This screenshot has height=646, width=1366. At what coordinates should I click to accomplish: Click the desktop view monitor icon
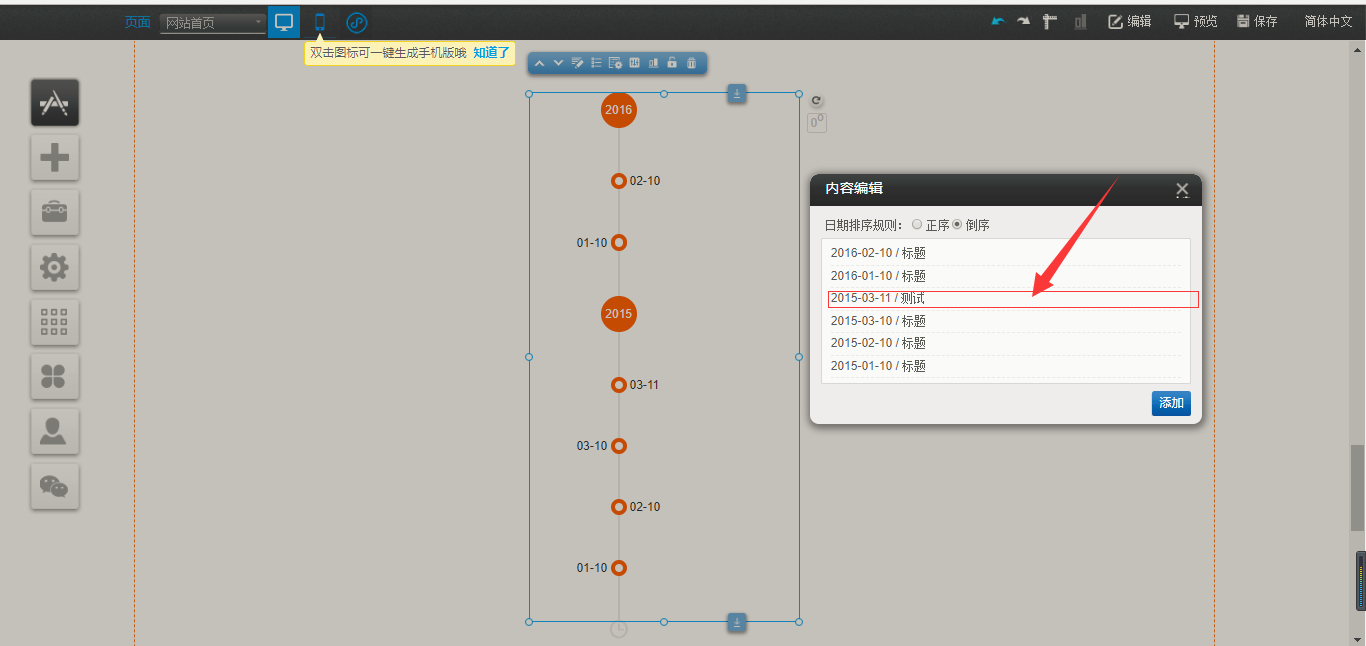point(284,22)
